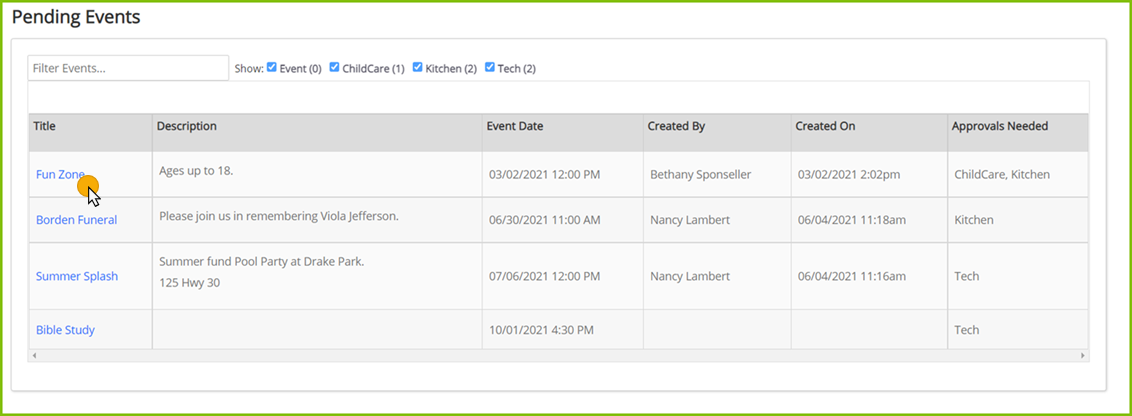Click the horizontal scrollbar left arrow
This screenshot has width=1132, height=416.
click(34, 356)
